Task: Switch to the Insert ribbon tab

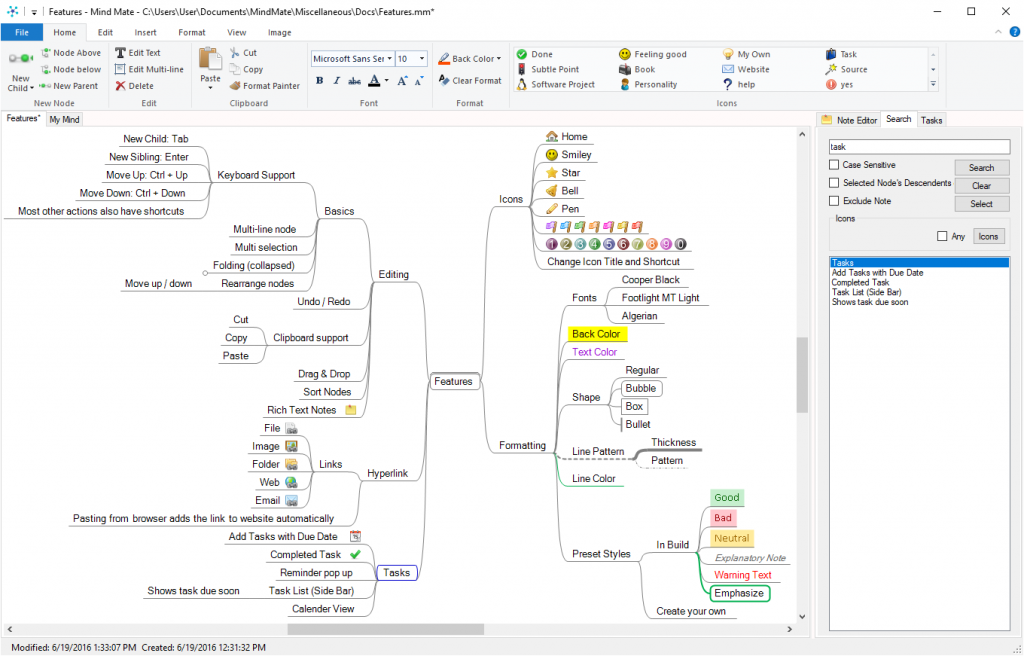Action: tap(146, 32)
